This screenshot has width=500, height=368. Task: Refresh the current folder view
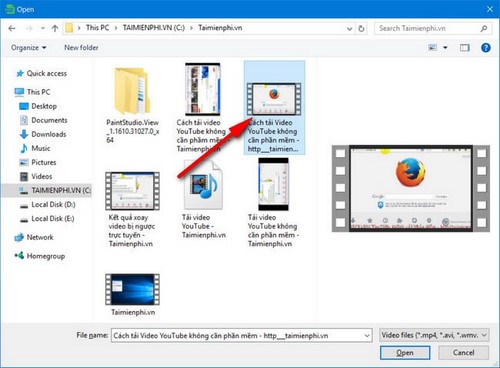pyautogui.click(x=361, y=29)
